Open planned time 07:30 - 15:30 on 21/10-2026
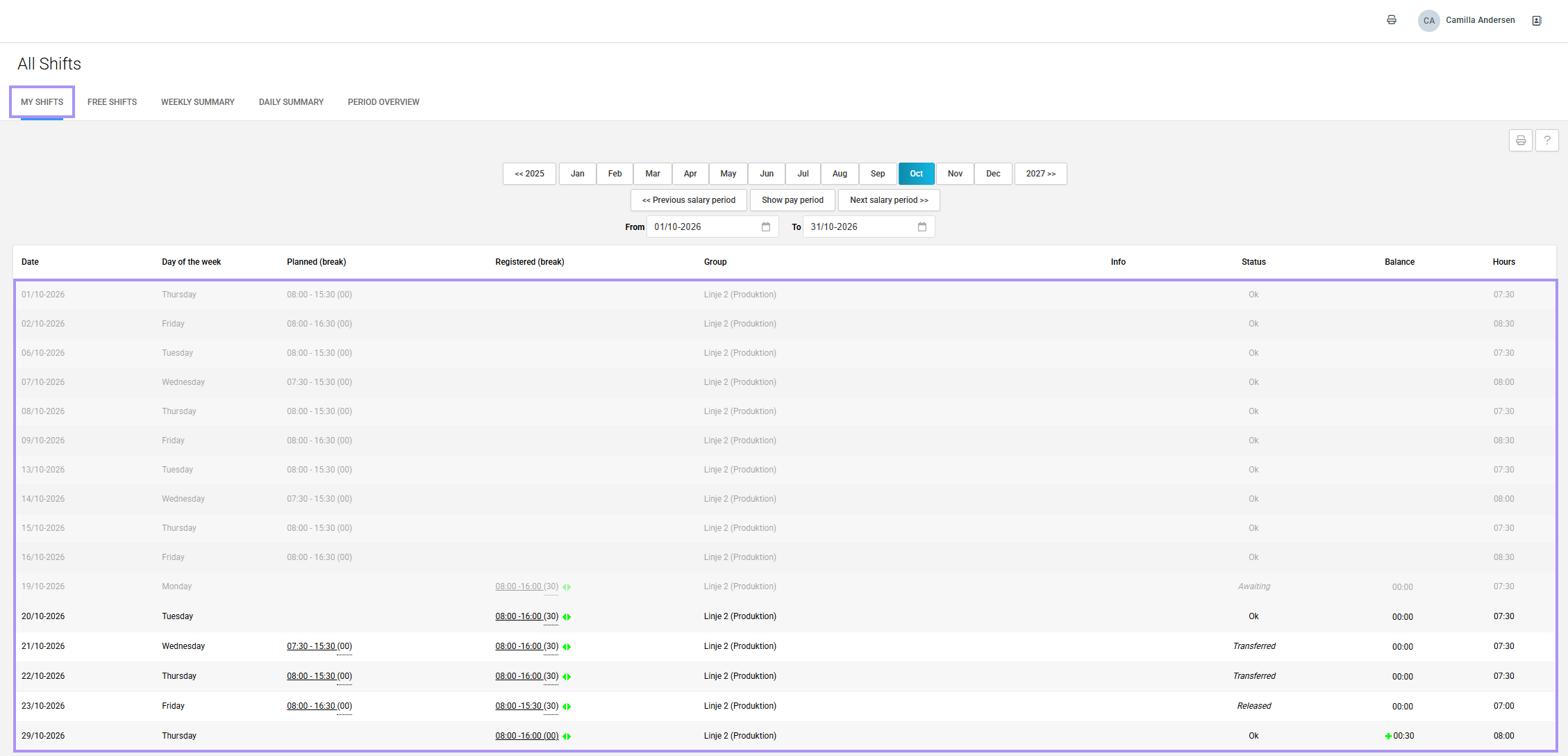1568x756 pixels. click(x=319, y=646)
